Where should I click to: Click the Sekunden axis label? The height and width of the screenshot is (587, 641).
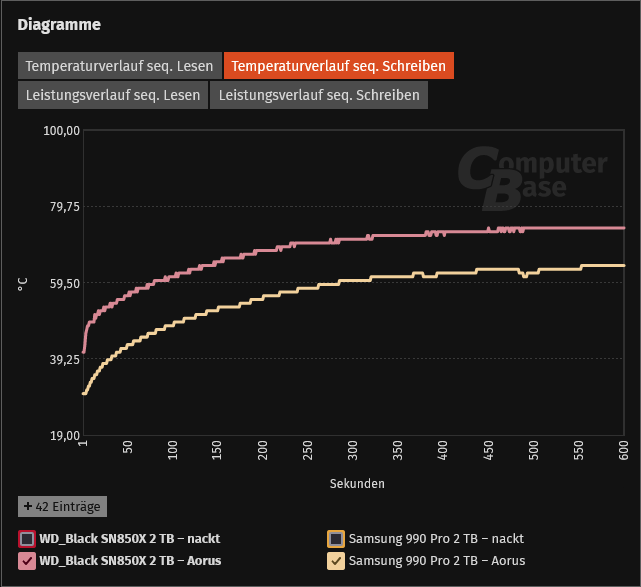(x=357, y=484)
